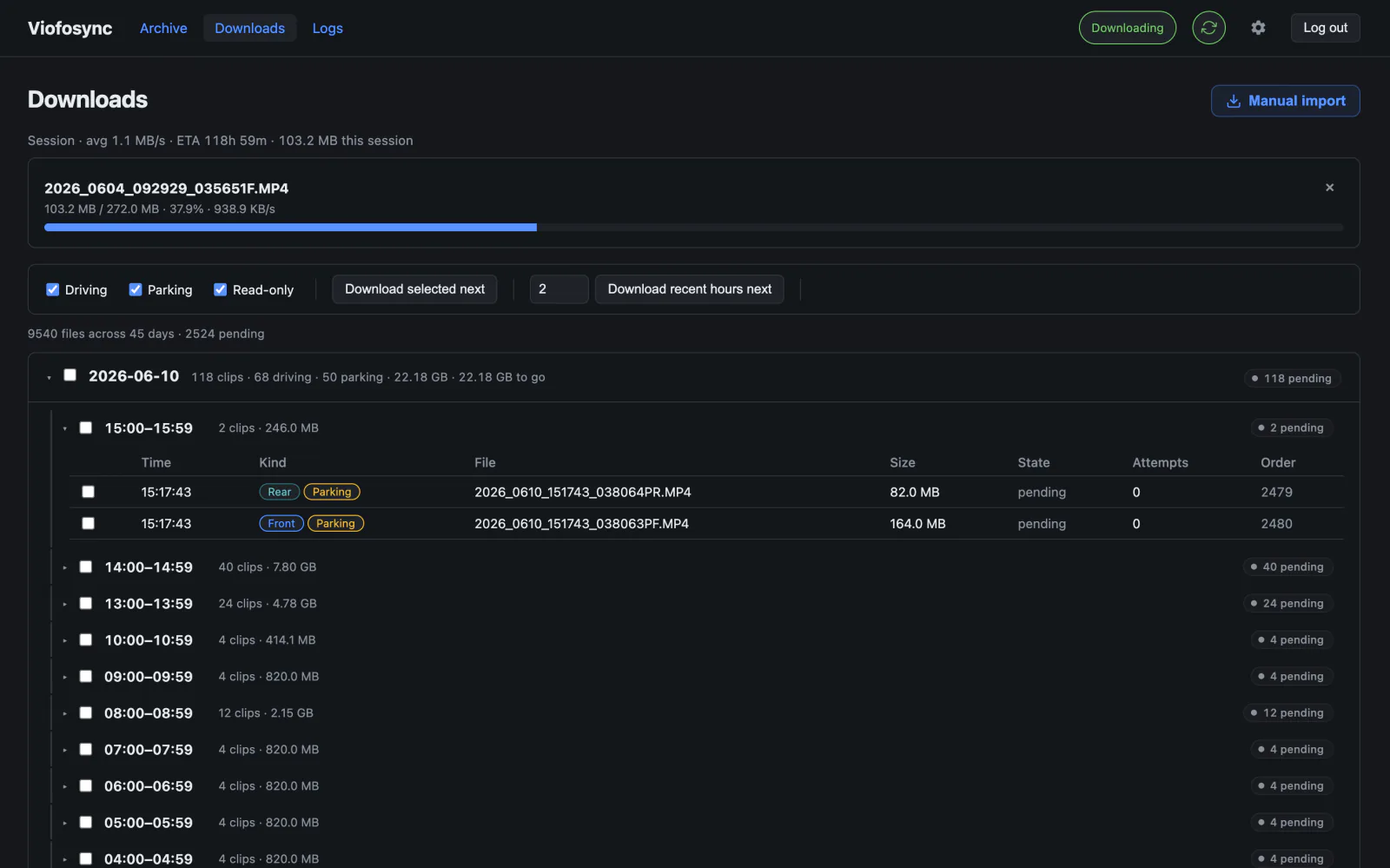Screen dimensions: 1390x868
Task: Check the 038063PF.MP4 file row checkbox
Action: [88, 523]
